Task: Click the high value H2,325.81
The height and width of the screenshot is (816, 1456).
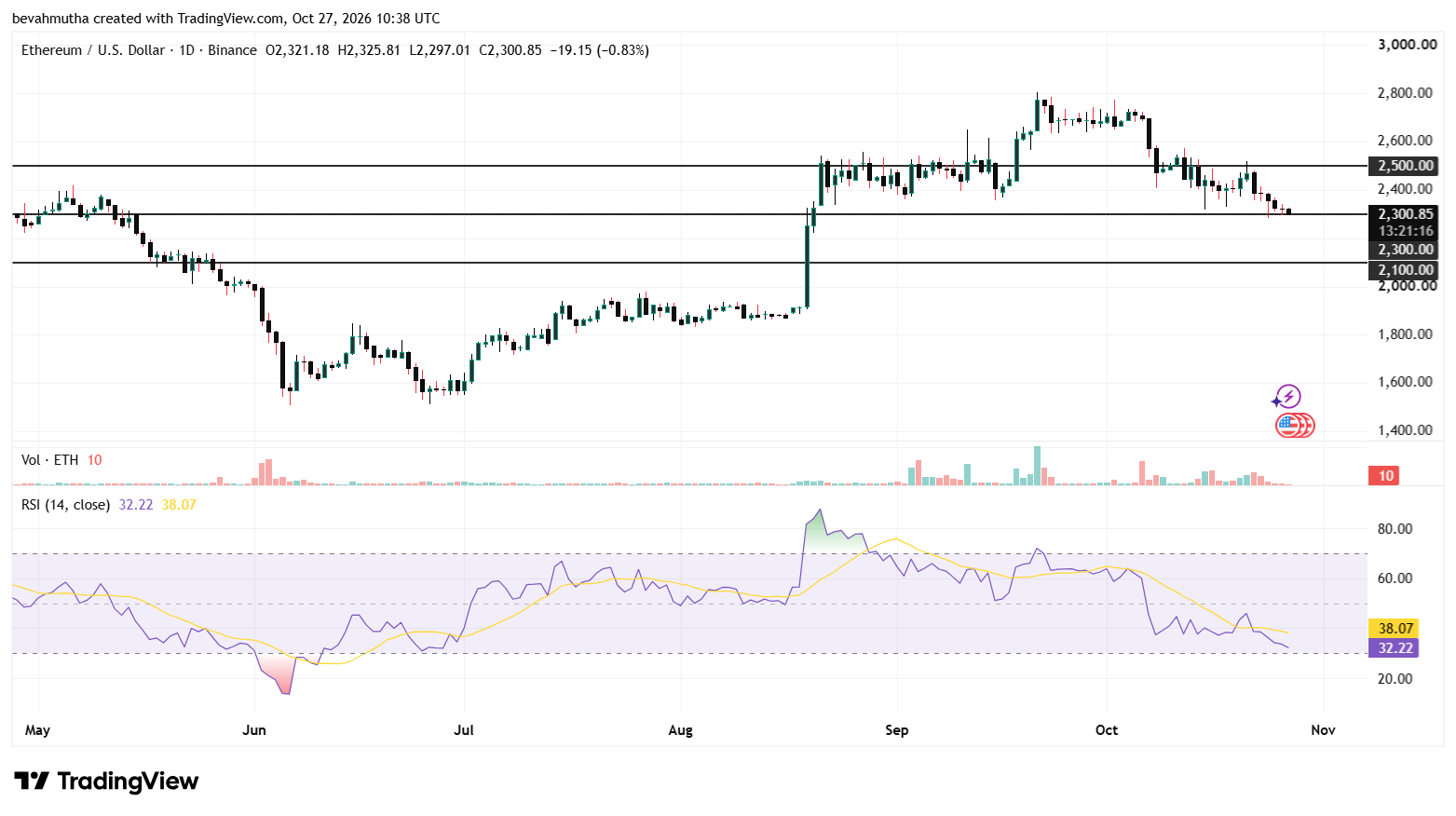Action: (369, 50)
